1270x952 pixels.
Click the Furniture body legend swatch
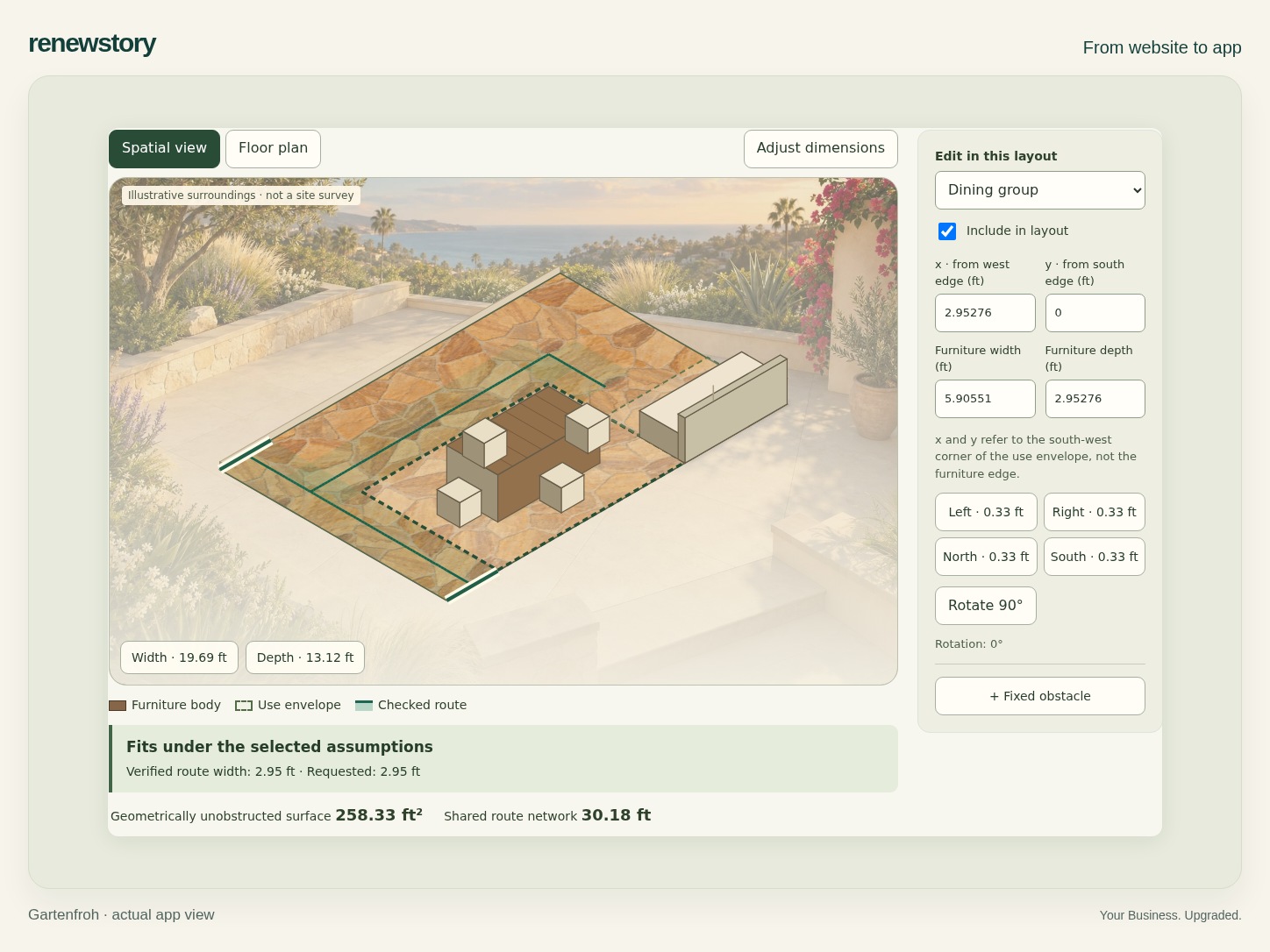tap(118, 706)
